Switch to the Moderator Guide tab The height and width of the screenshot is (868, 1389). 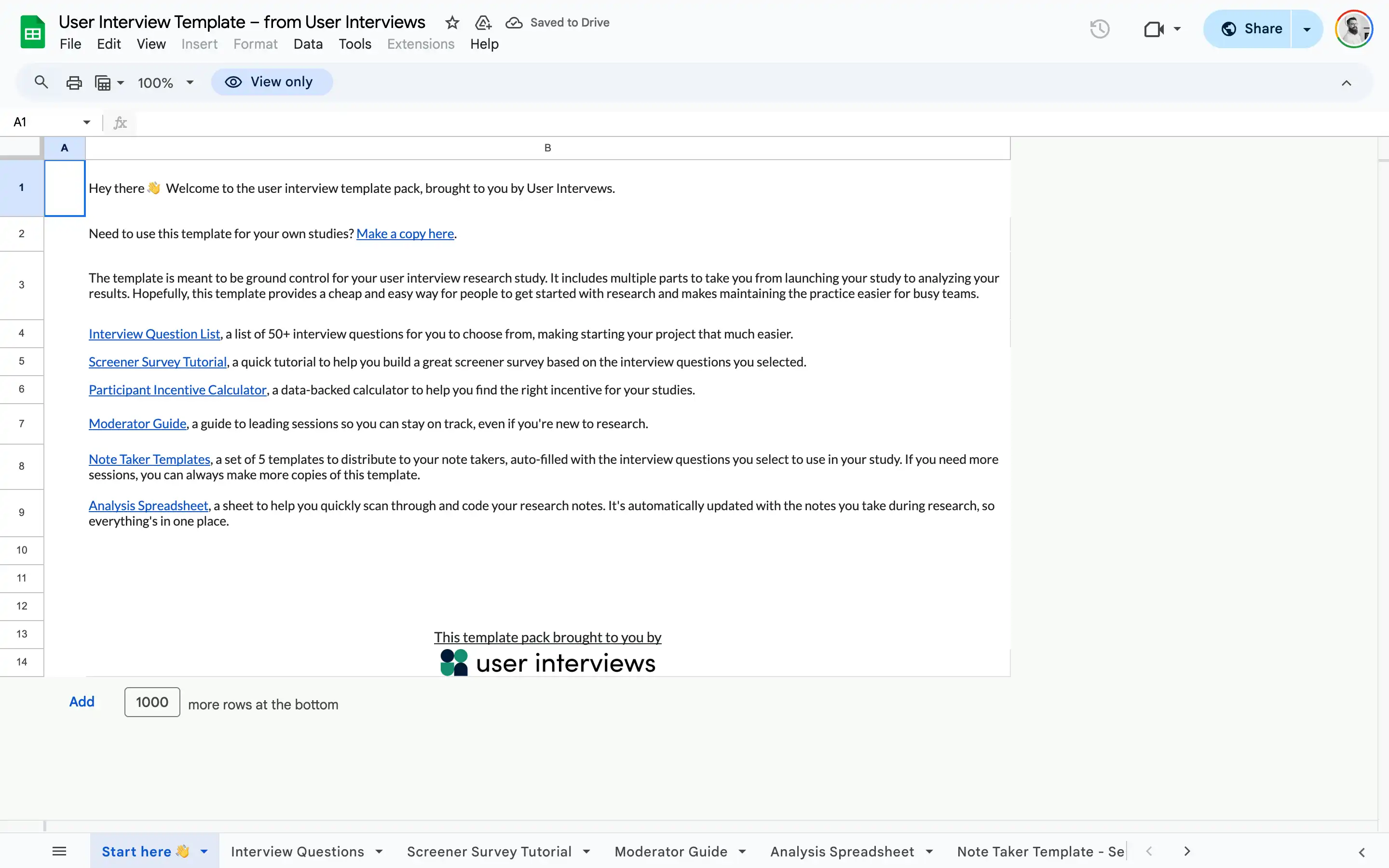point(670,851)
